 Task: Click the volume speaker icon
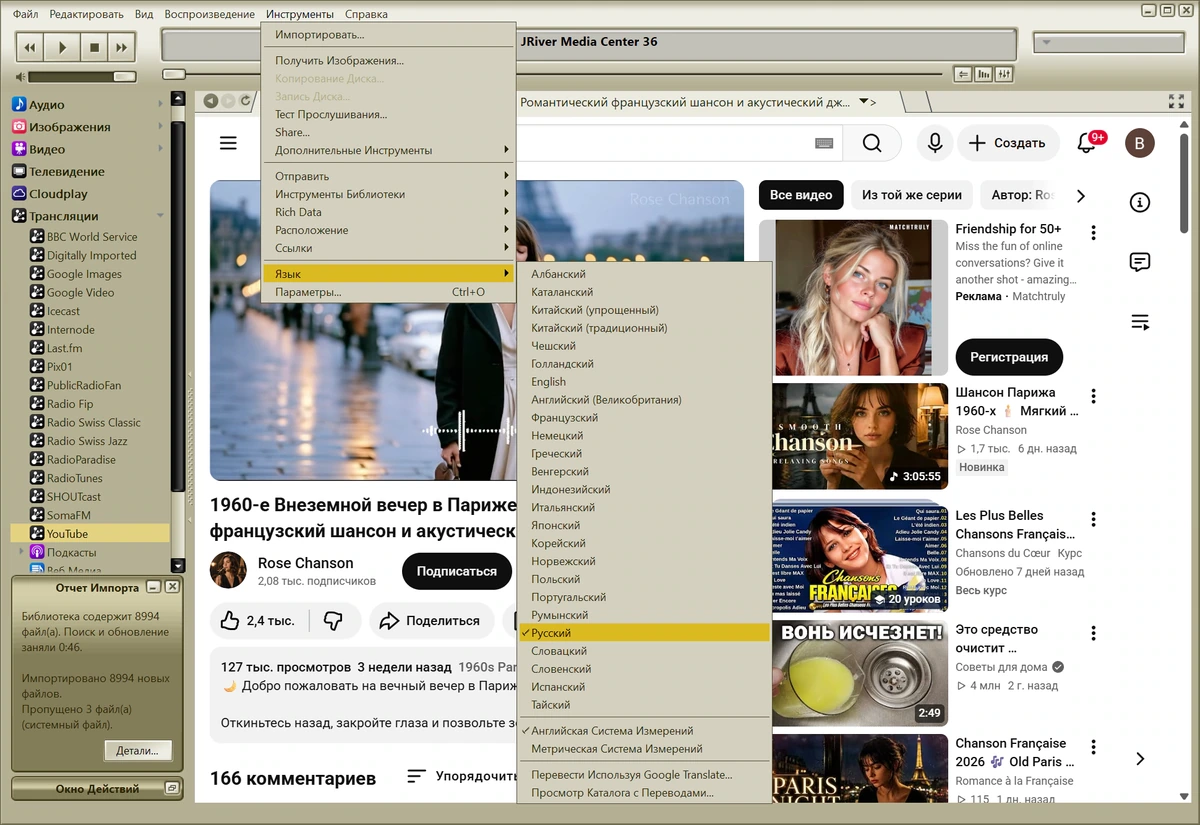(20, 76)
